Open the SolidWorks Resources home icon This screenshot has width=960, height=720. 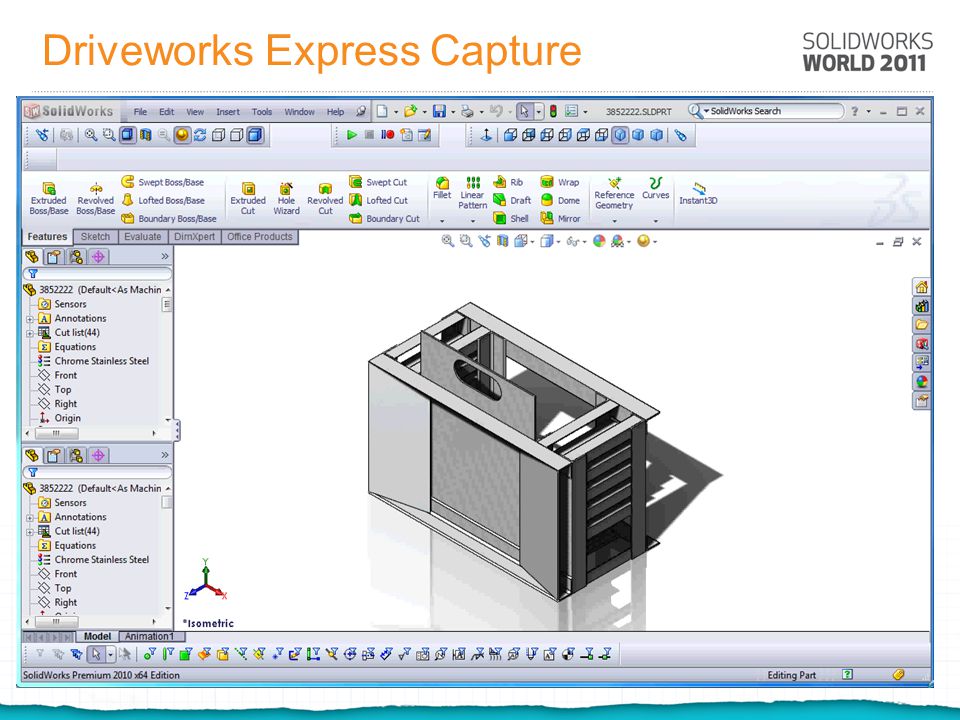[x=921, y=287]
